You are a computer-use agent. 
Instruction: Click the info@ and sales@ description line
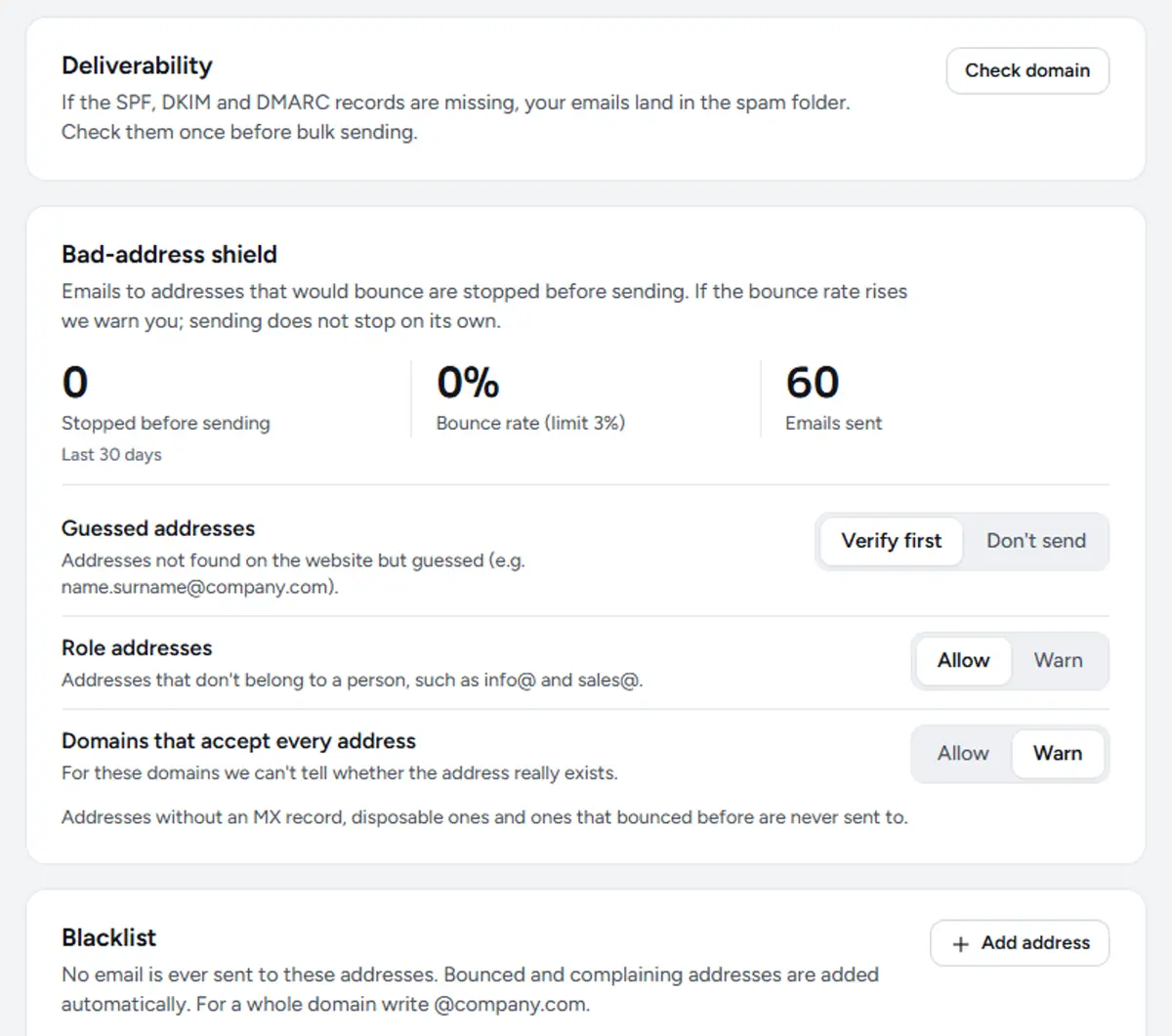click(353, 680)
